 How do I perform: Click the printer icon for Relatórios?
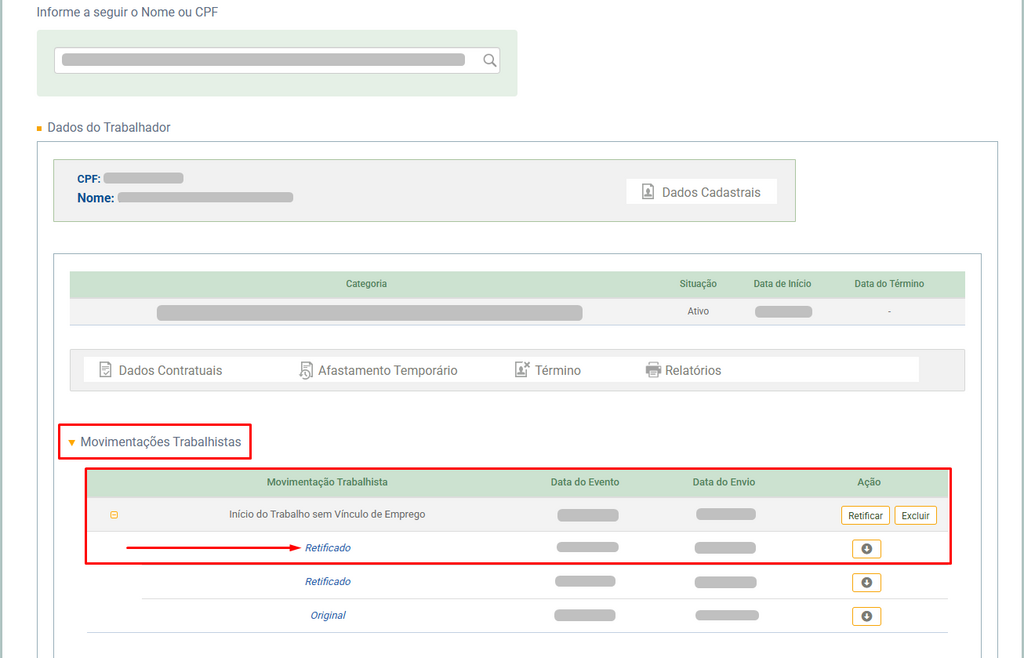click(x=653, y=370)
